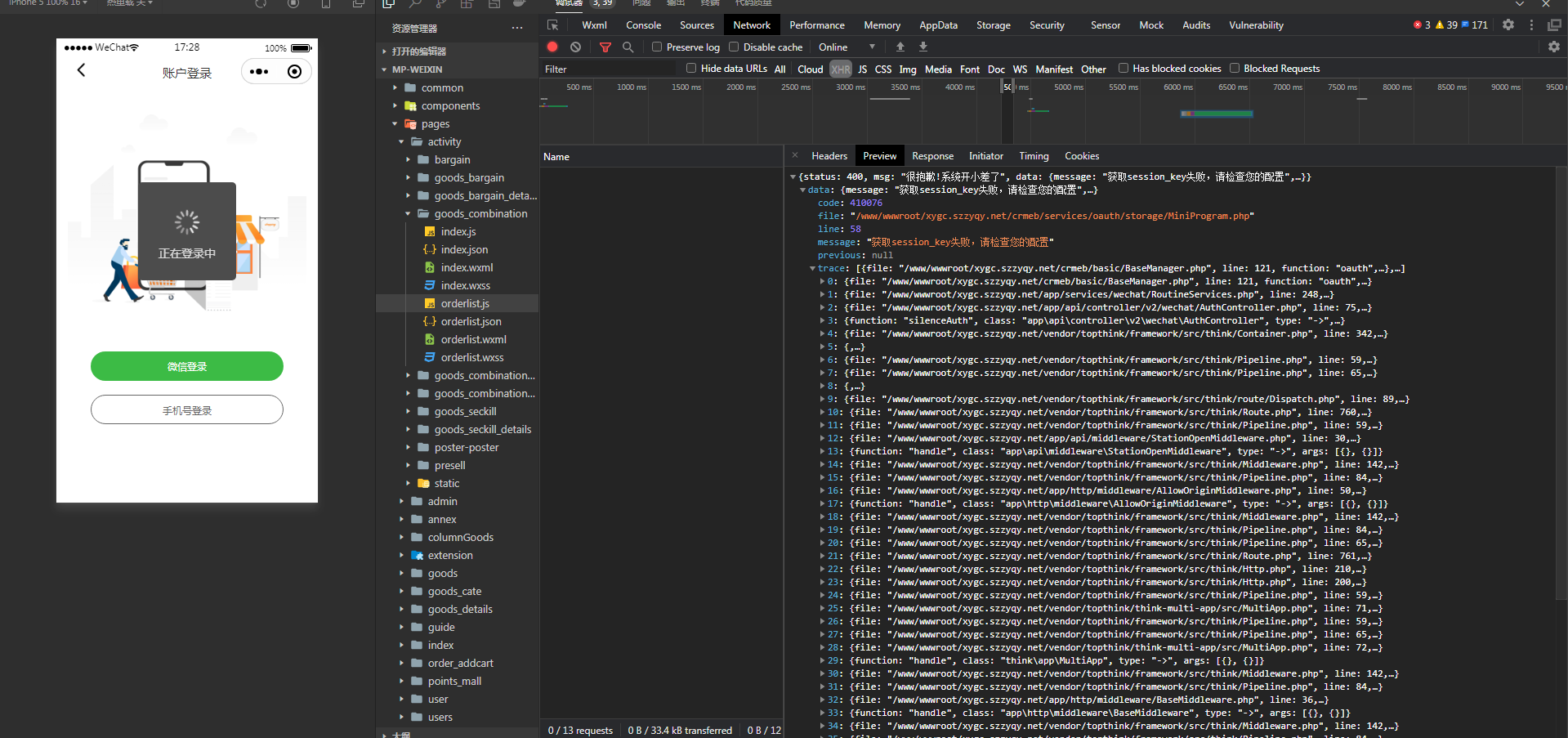Viewport: 1568px width, 738px height.
Task: Open the Initiator tab
Action: pyautogui.click(x=986, y=156)
